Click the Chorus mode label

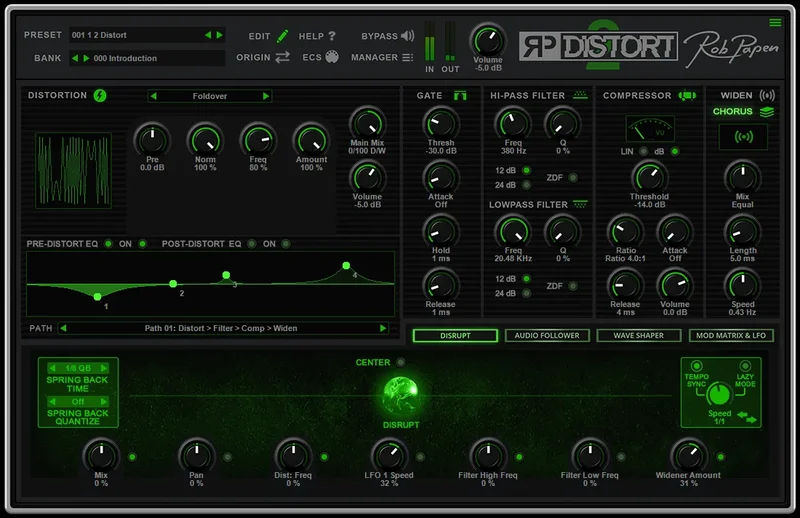[732, 111]
